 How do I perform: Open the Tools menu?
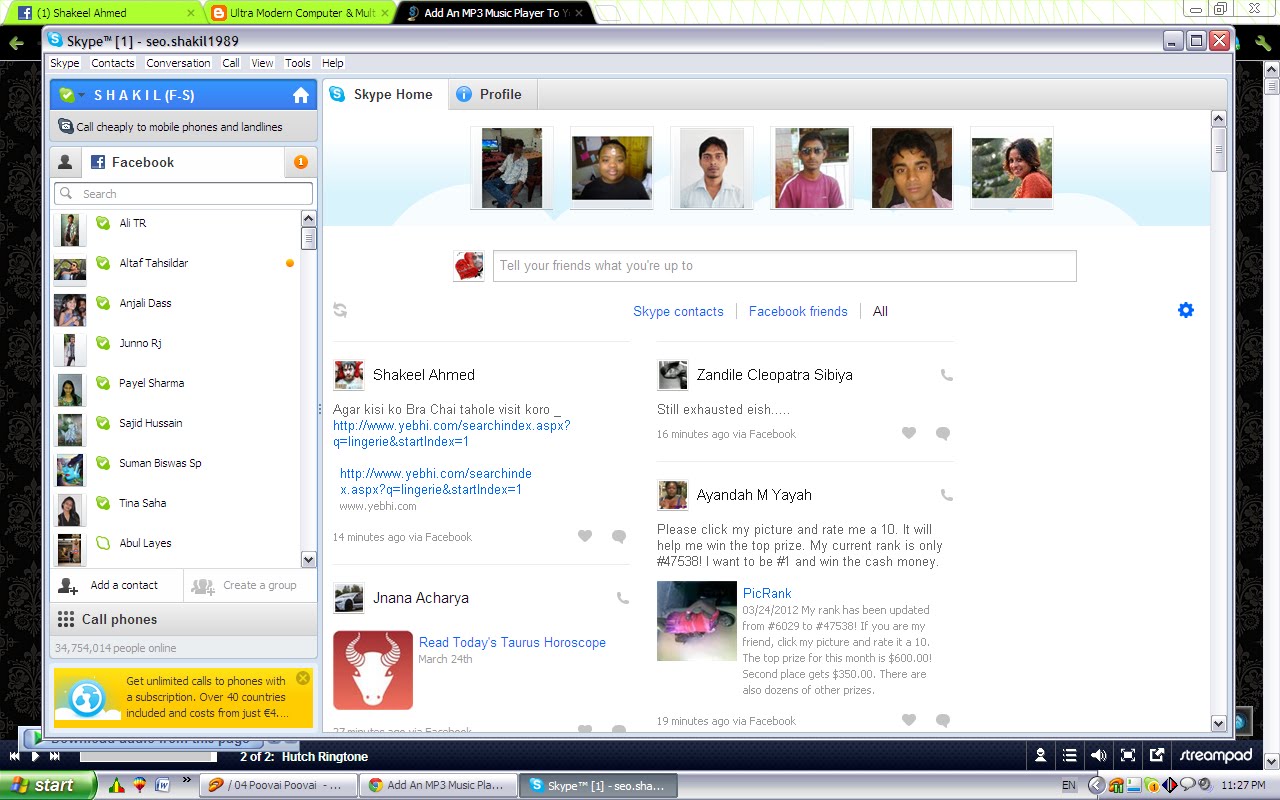297,63
